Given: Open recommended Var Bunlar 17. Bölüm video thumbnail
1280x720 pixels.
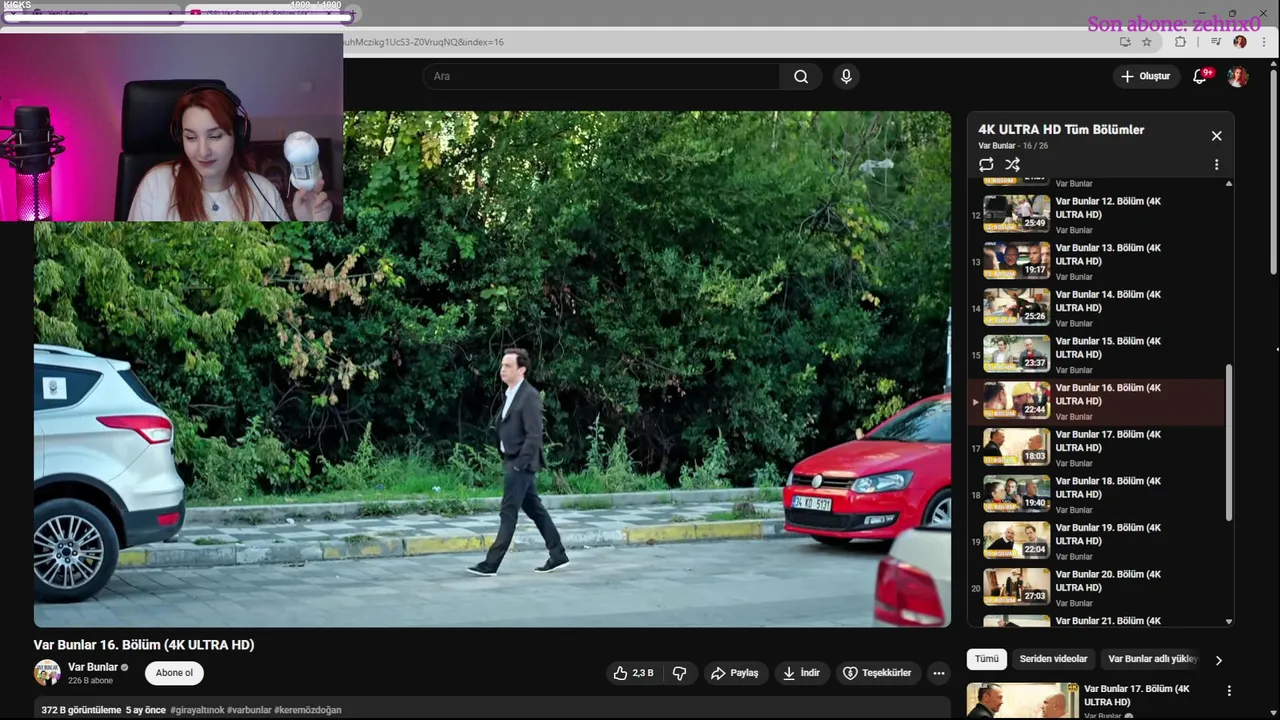Looking at the screenshot, I should point(1023,701).
